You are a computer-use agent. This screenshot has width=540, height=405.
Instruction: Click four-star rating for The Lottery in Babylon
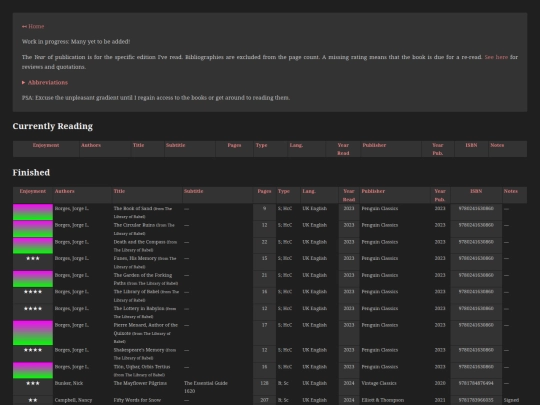click(33, 309)
